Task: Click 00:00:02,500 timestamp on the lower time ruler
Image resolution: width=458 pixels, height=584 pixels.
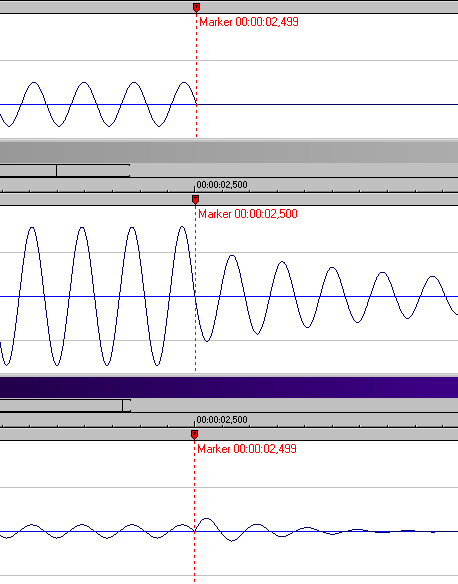Action: coord(222,420)
